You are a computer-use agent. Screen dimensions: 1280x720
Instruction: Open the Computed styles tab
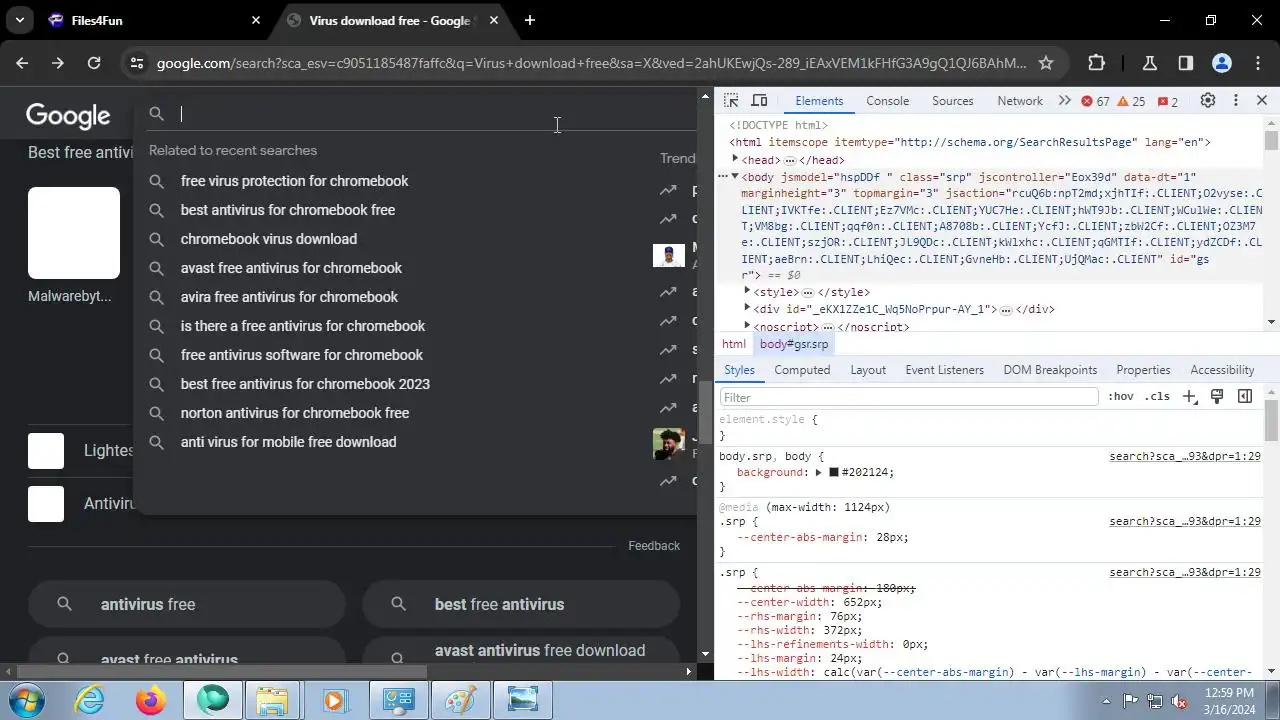pos(802,370)
